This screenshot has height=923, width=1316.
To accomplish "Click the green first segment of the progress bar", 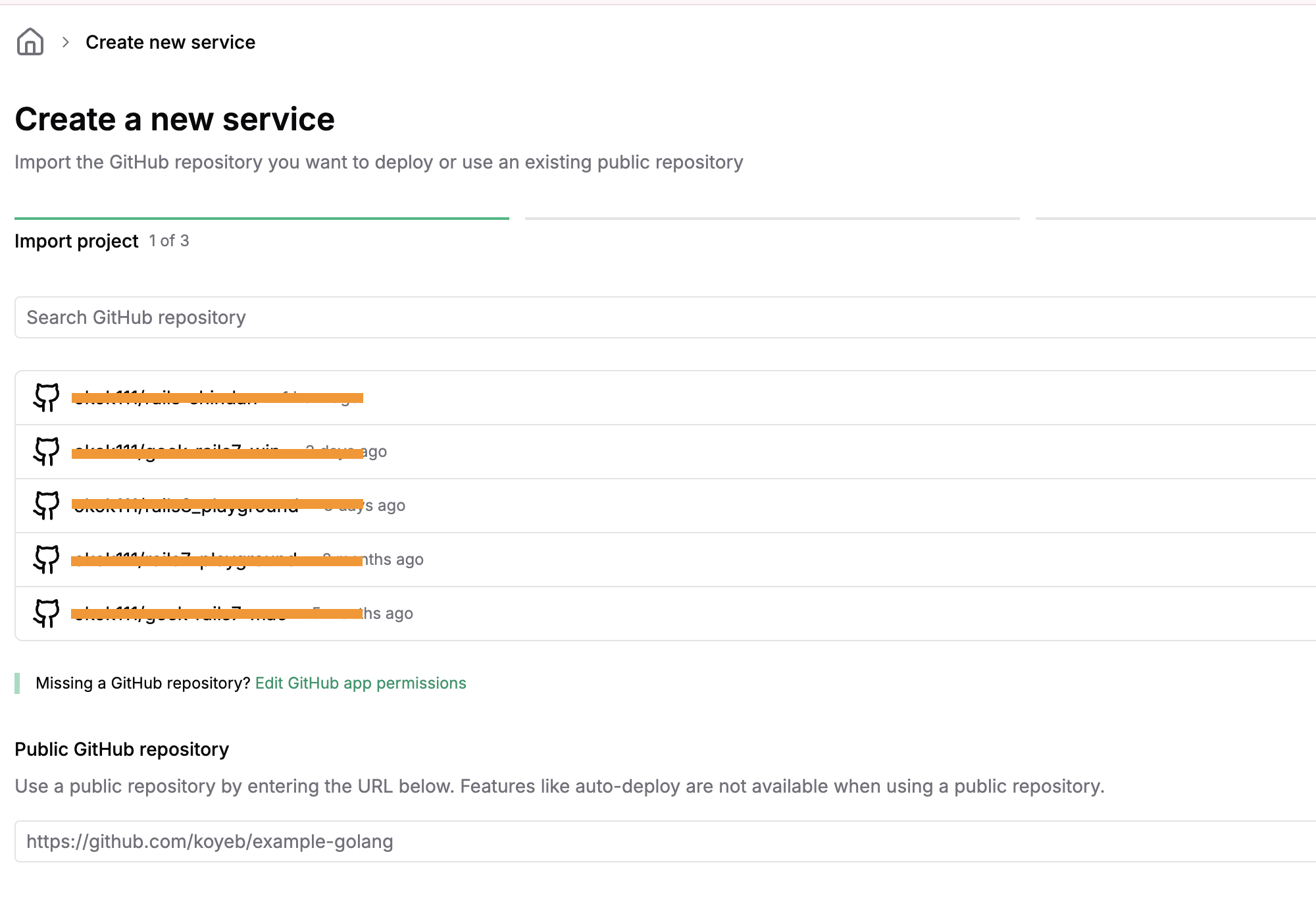I will point(262,216).
